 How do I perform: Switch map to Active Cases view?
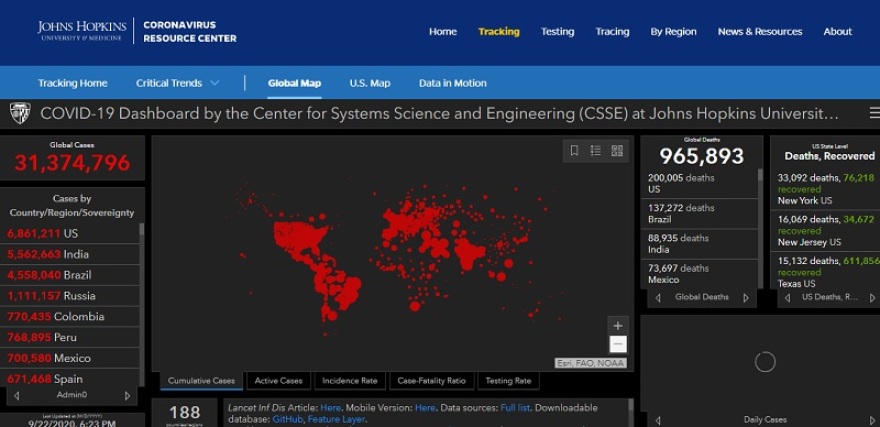click(278, 381)
